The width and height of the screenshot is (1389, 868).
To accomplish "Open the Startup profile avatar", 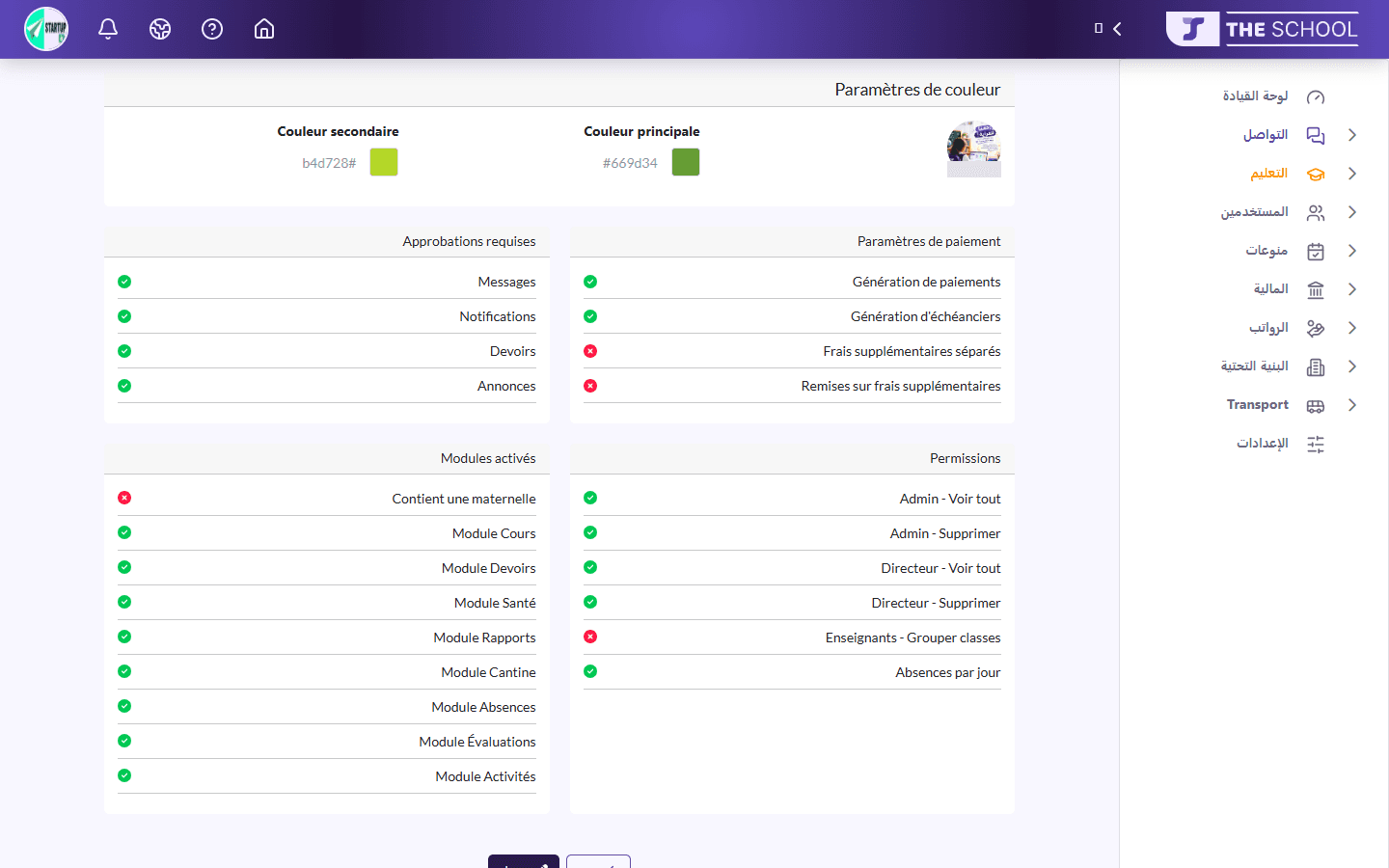I will [46, 29].
